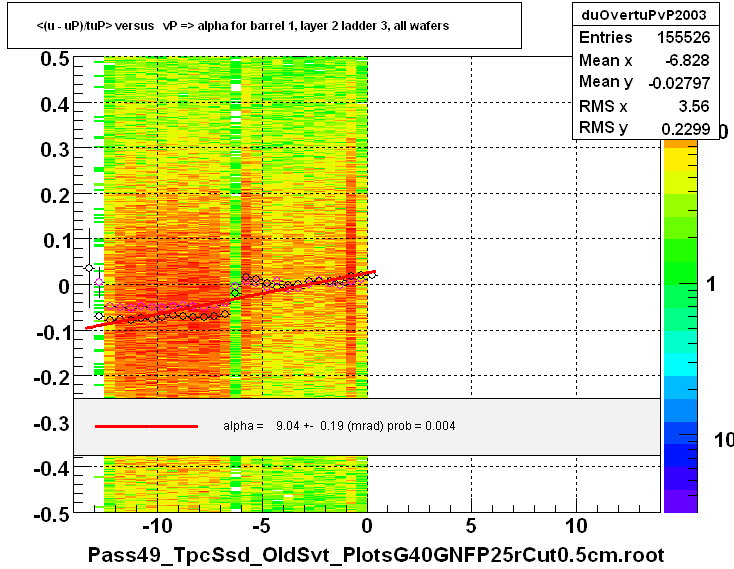This screenshot has height=569, width=734.
Task: Click the alpha = 9.04 legend text
Action: coord(339,426)
